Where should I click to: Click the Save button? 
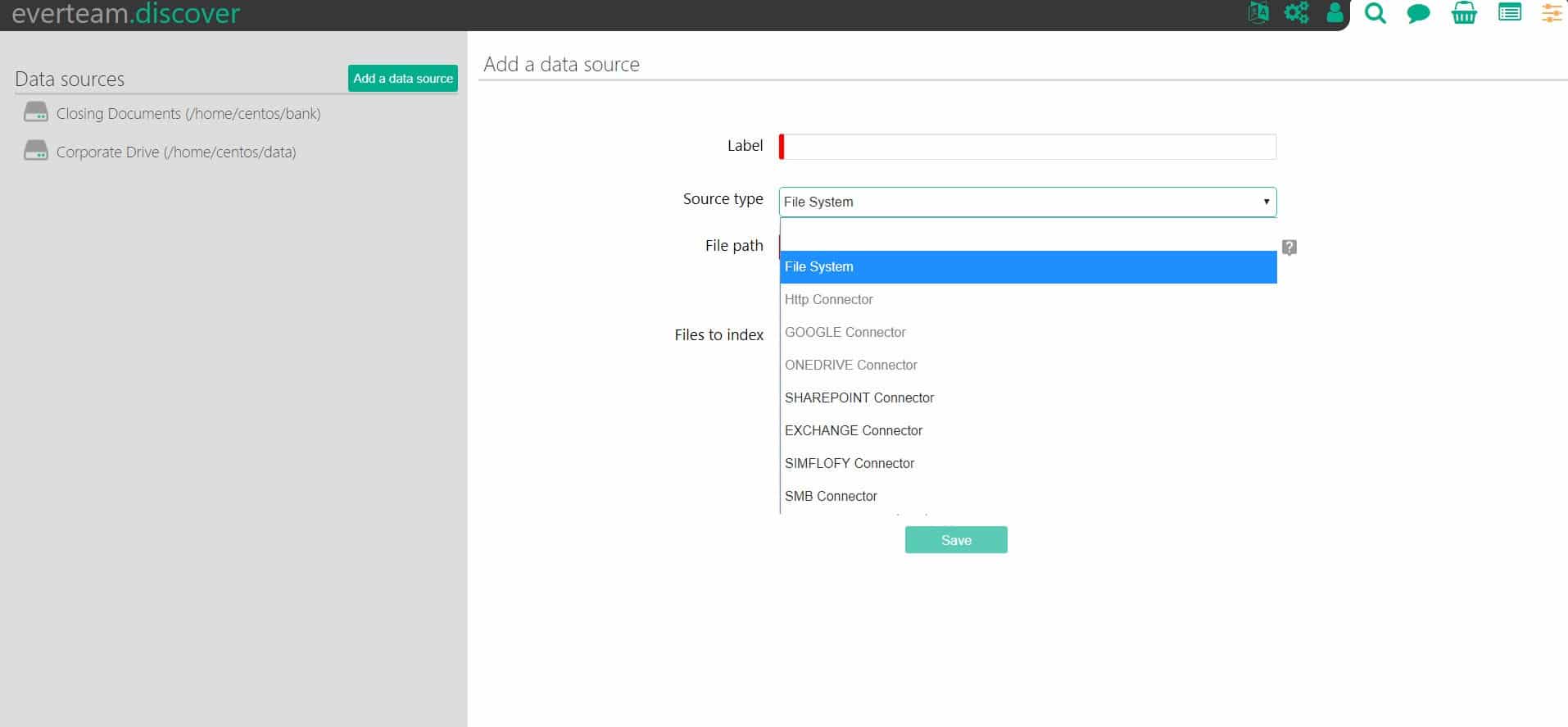click(956, 540)
